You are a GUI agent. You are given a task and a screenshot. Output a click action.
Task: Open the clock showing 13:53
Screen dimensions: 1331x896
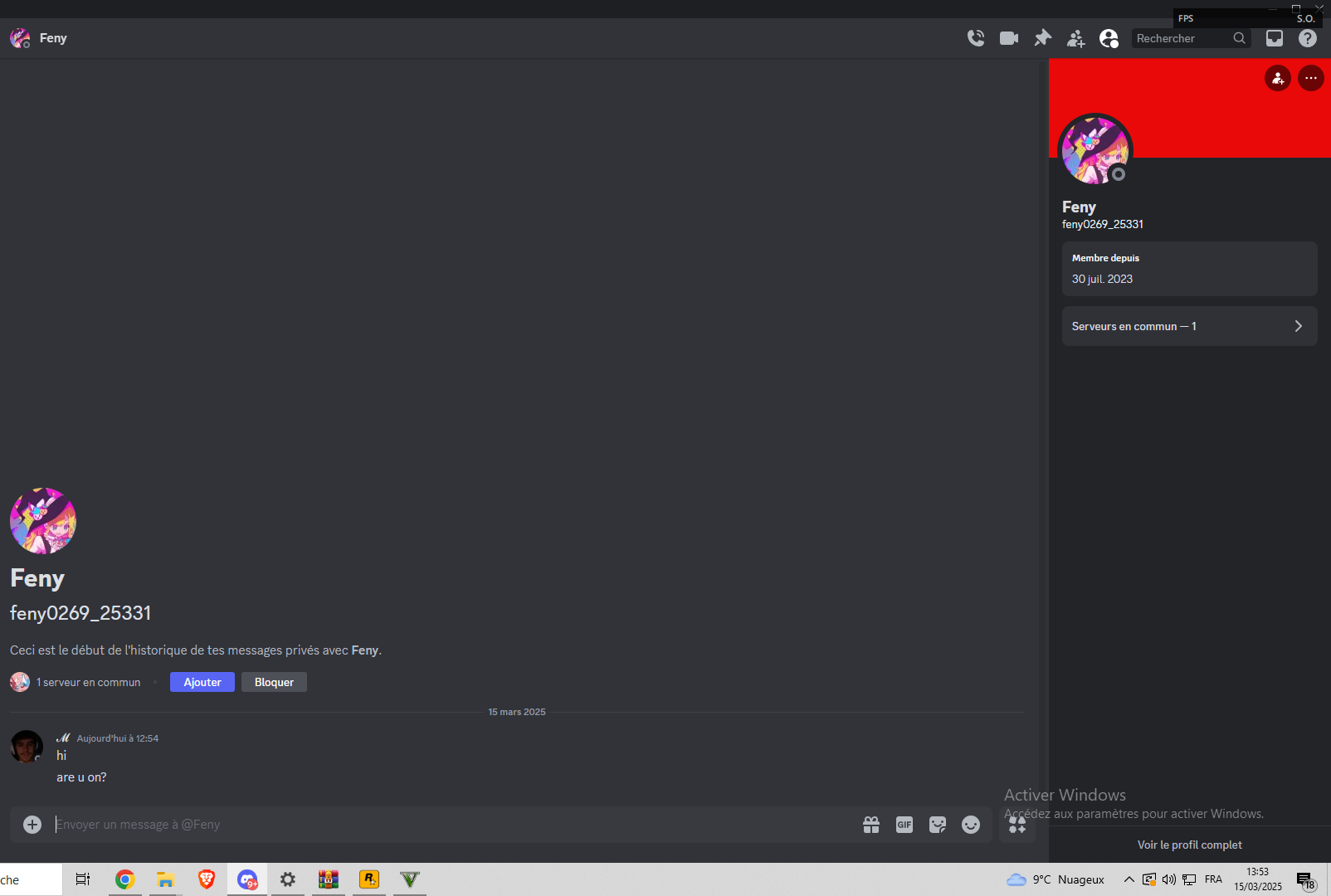pyautogui.click(x=1258, y=879)
